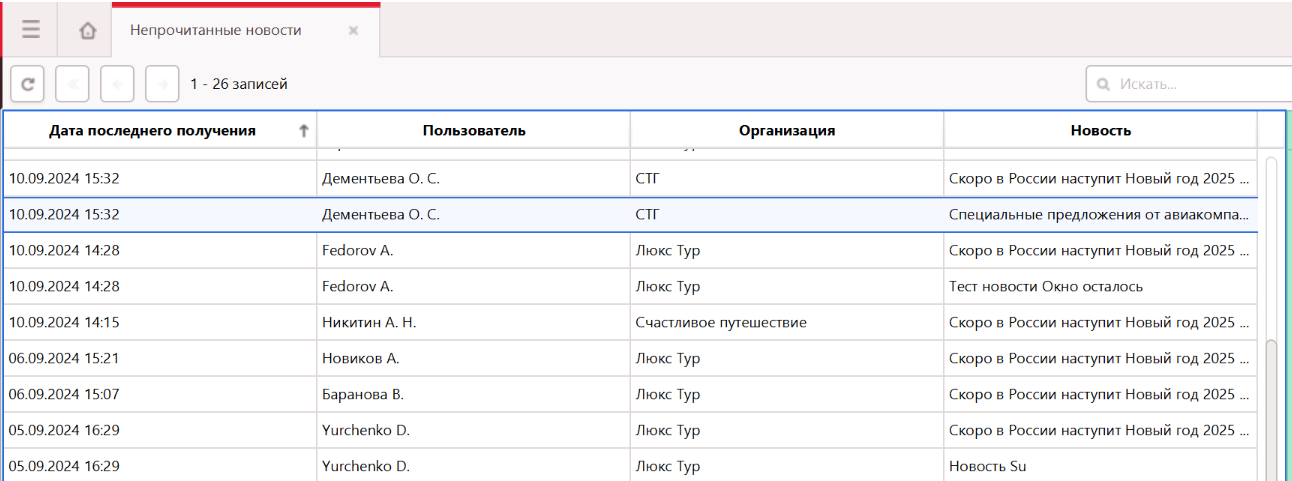Select the Никитин А. Н. row
Viewport: 1292px width, 481px height.
click(368, 323)
